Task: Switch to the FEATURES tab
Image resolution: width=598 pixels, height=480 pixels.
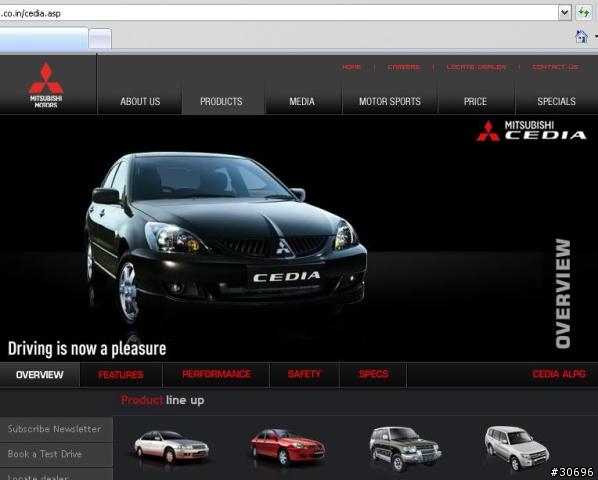Action: click(x=121, y=375)
